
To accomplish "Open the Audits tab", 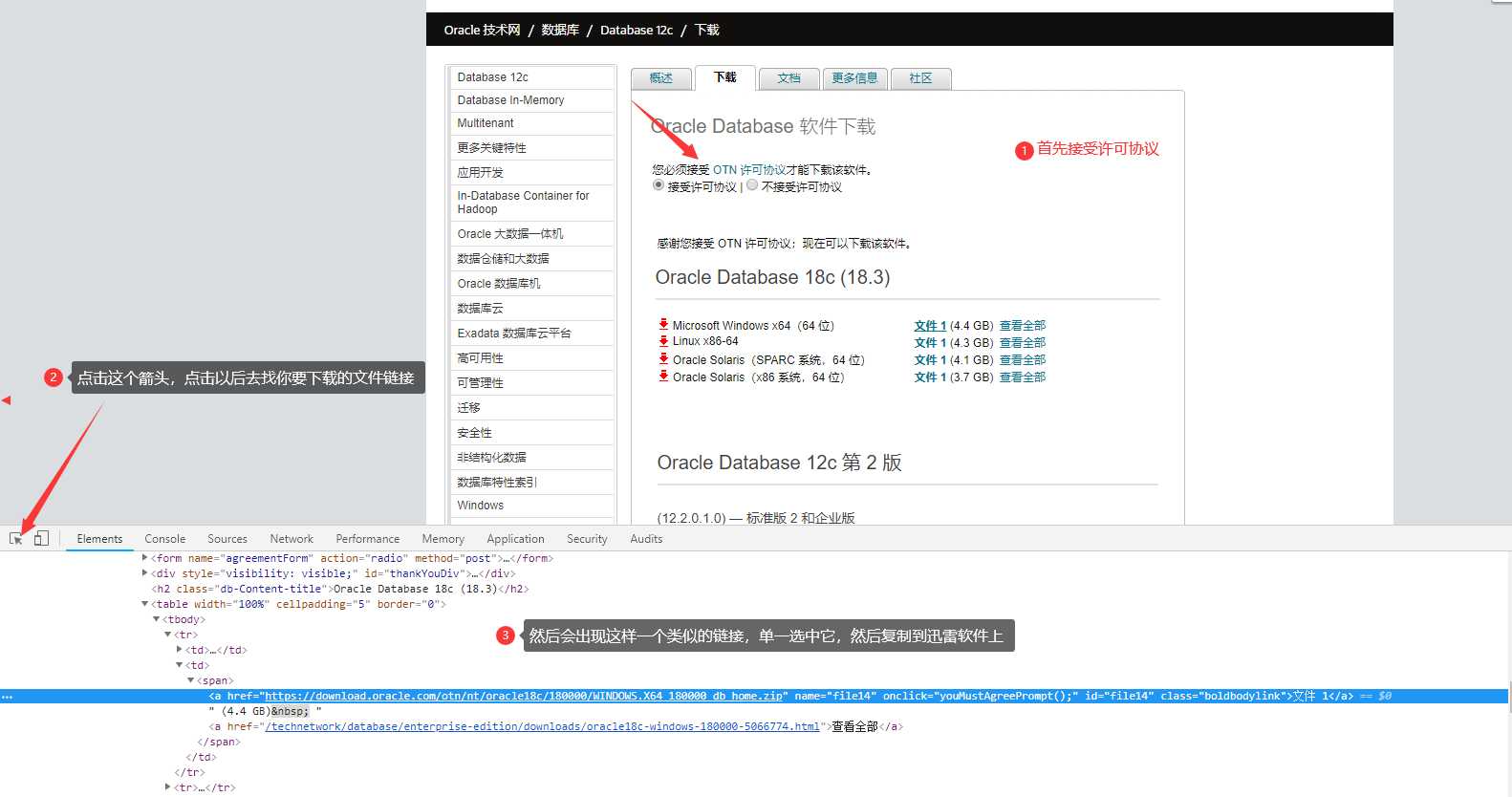I will pos(646,539).
